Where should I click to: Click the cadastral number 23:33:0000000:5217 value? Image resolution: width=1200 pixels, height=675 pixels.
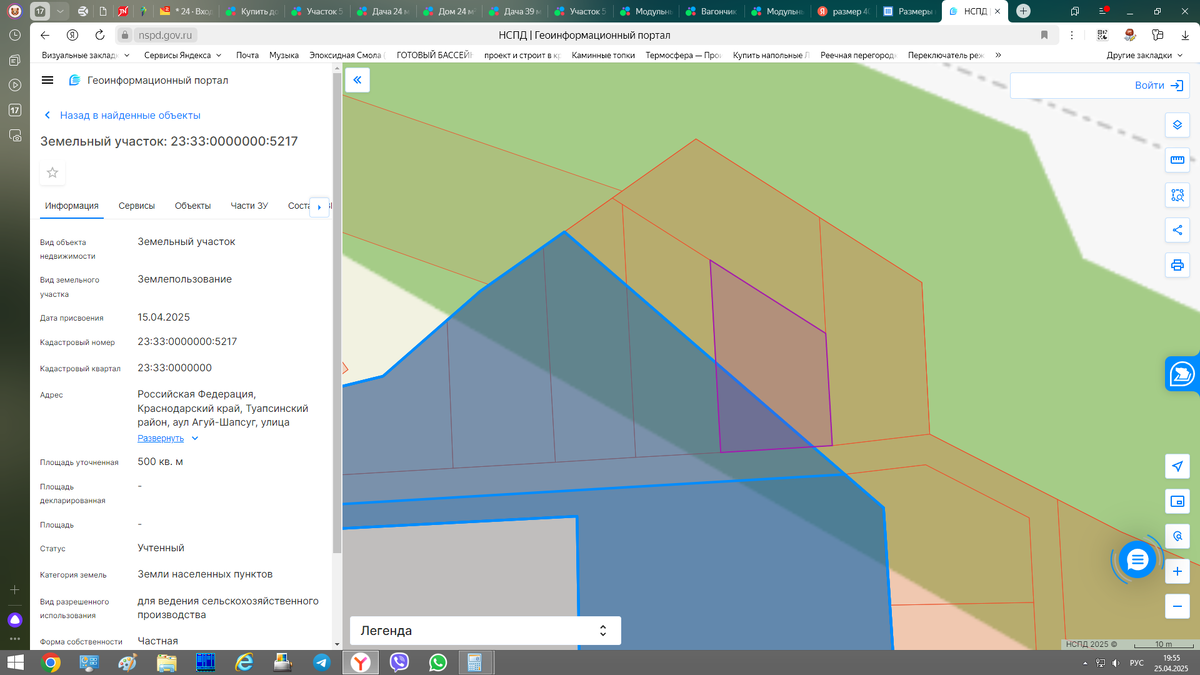click(187, 341)
